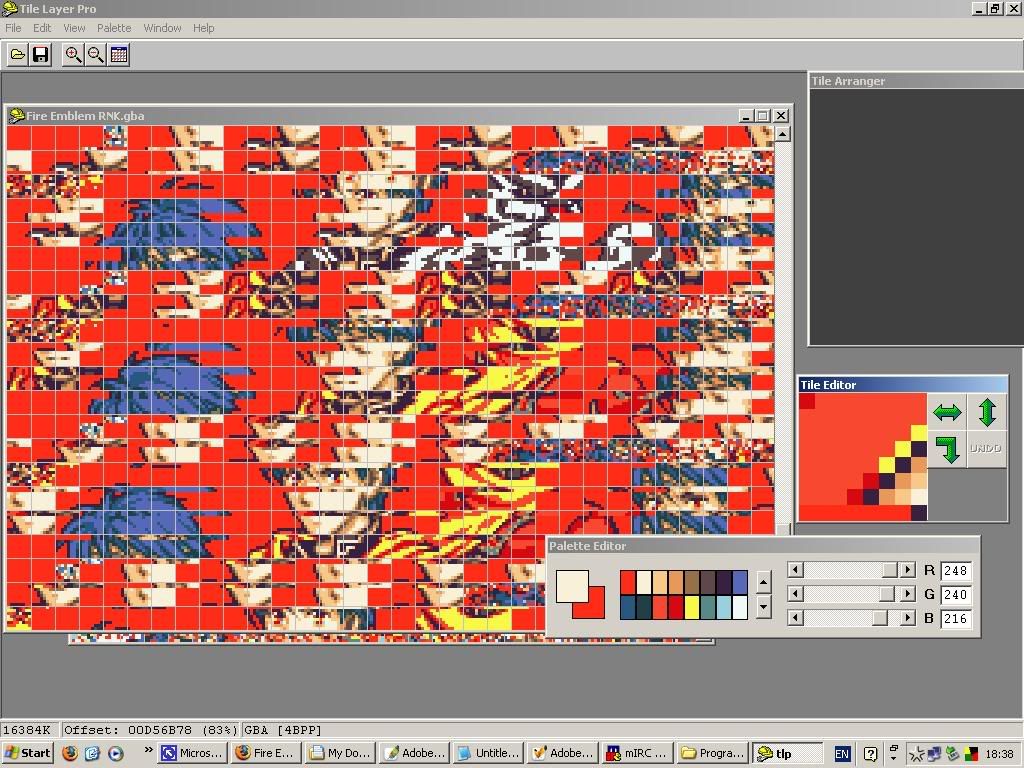Click the B slider thumb
The width and height of the screenshot is (1024, 768).
point(880,618)
